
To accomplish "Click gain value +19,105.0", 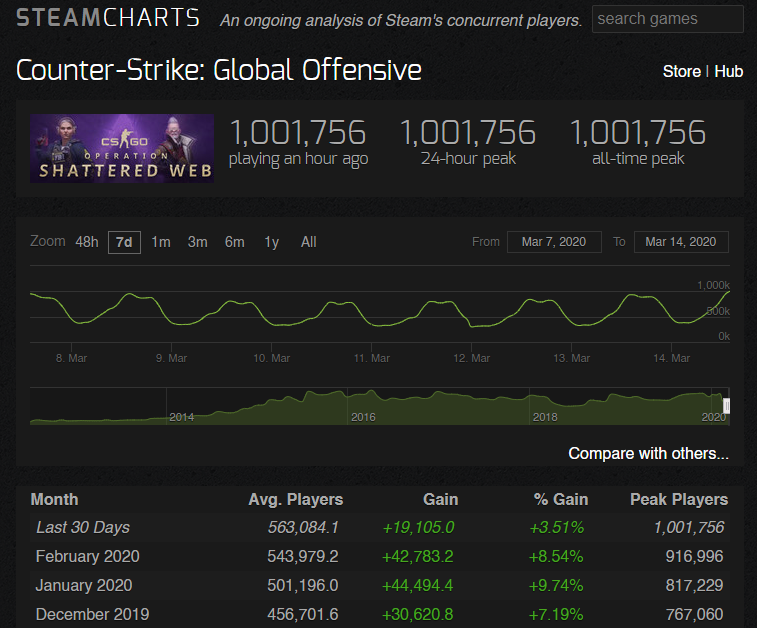I will coord(418,528).
